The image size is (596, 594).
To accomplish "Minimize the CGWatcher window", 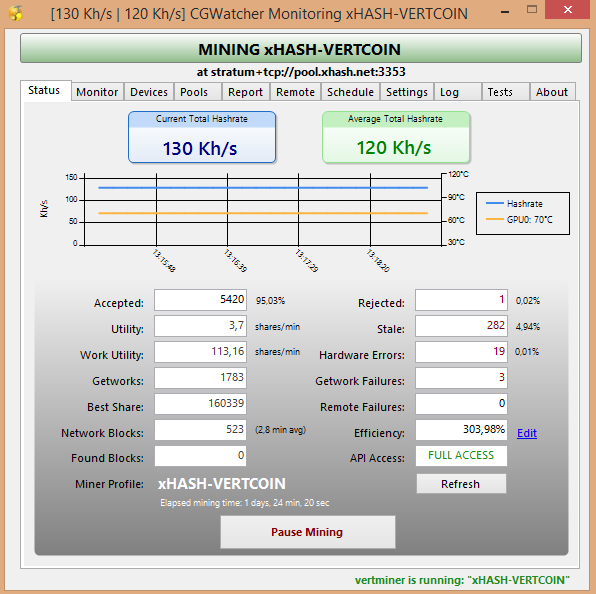I will click(505, 11).
